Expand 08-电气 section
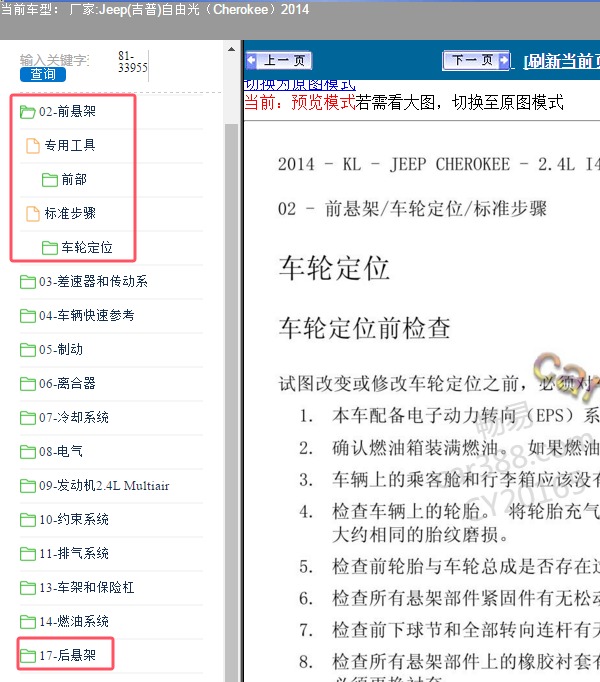 pos(61,451)
